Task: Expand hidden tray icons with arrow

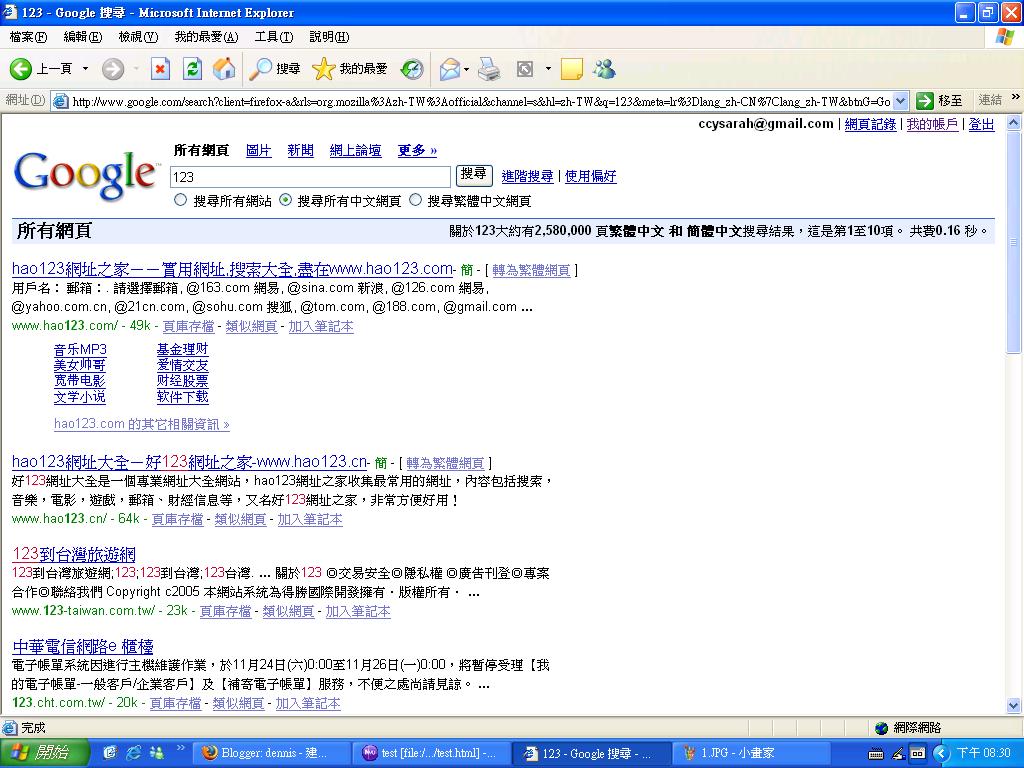Action: 940,754
